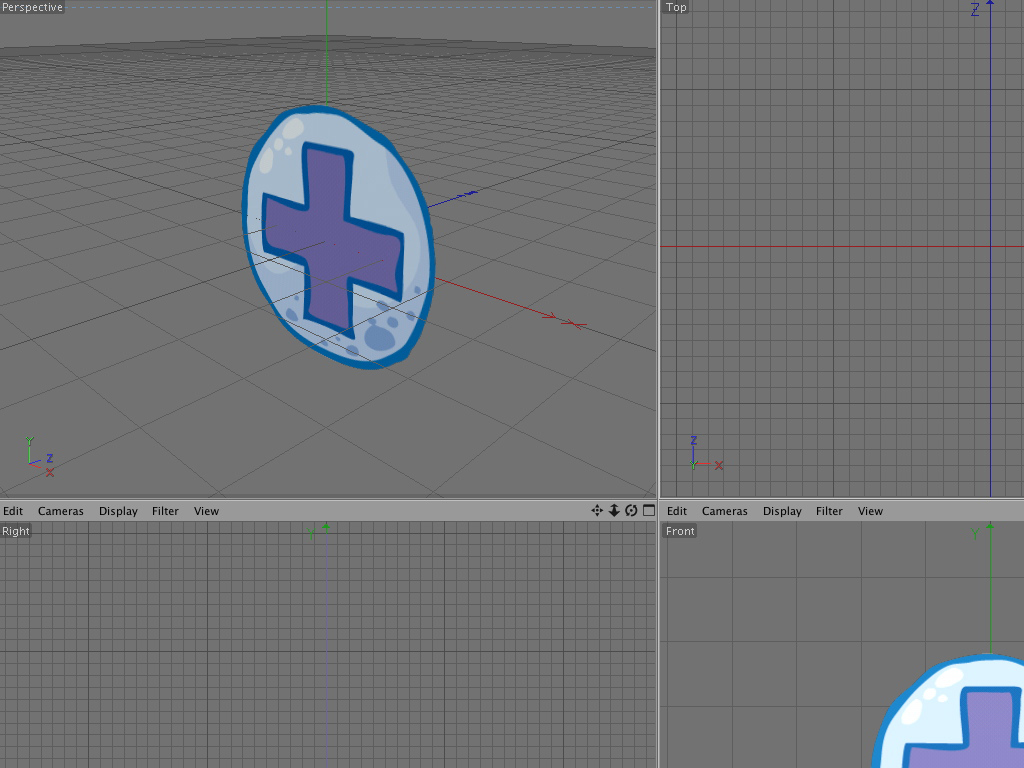Viewport: 1024px width, 768px height.
Task: Open Filter menu in Perspective viewport bar
Action: point(165,511)
